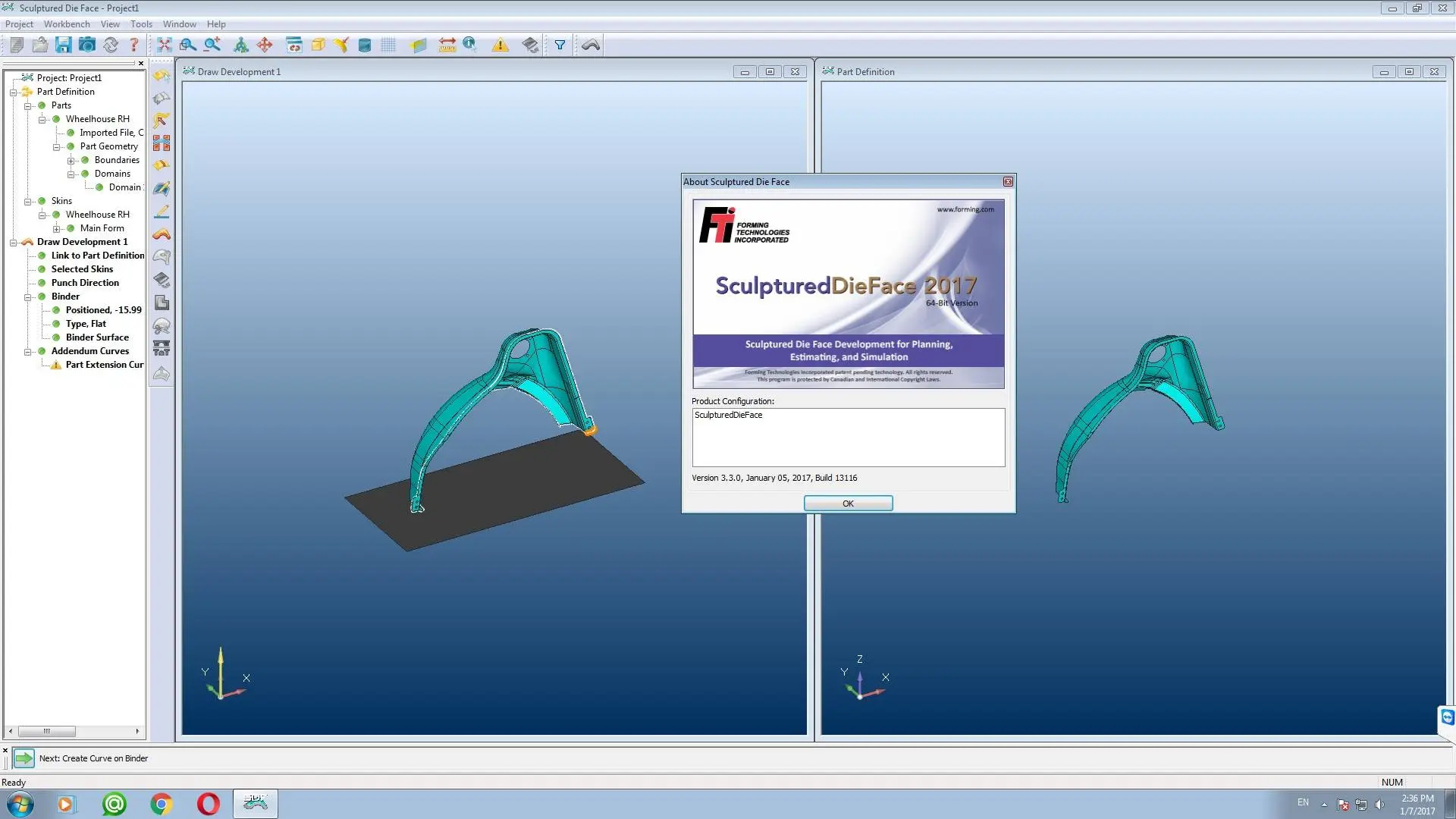Select the Part Extension Cur tree item
1456x819 pixels.
point(105,365)
